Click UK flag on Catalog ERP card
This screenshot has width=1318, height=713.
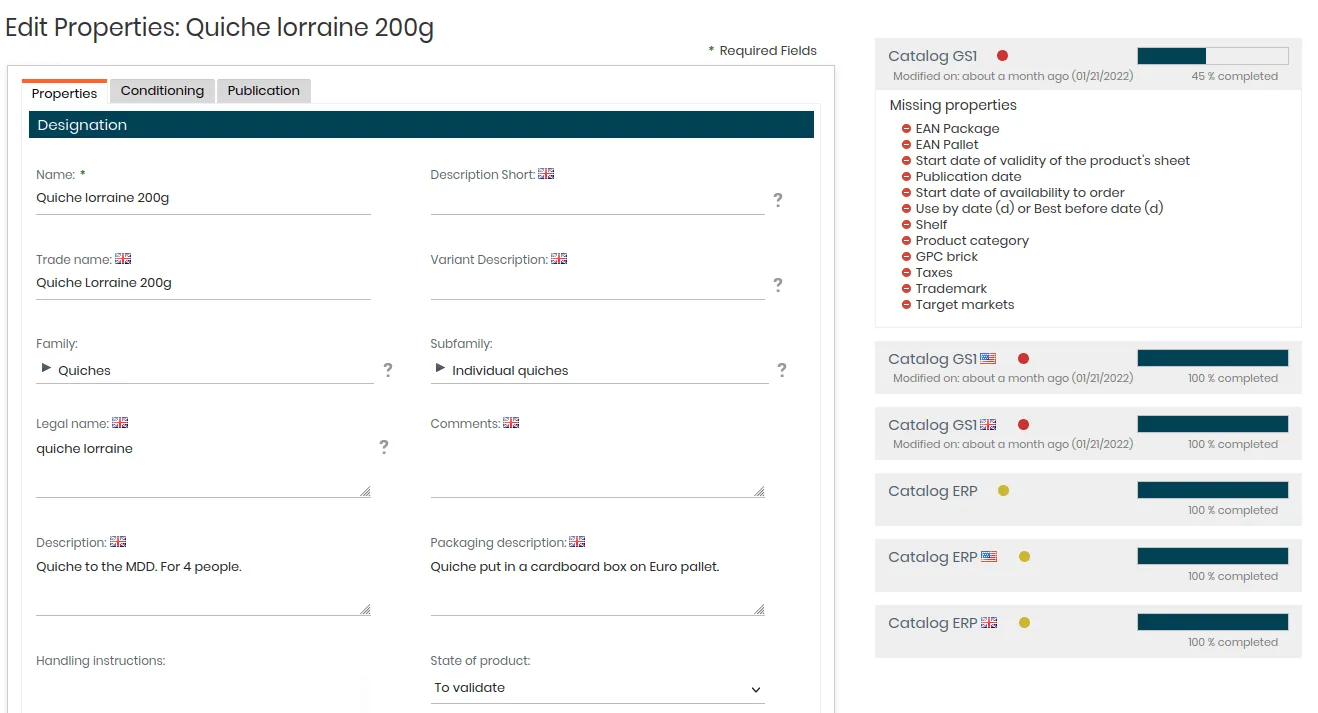[989, 622]
